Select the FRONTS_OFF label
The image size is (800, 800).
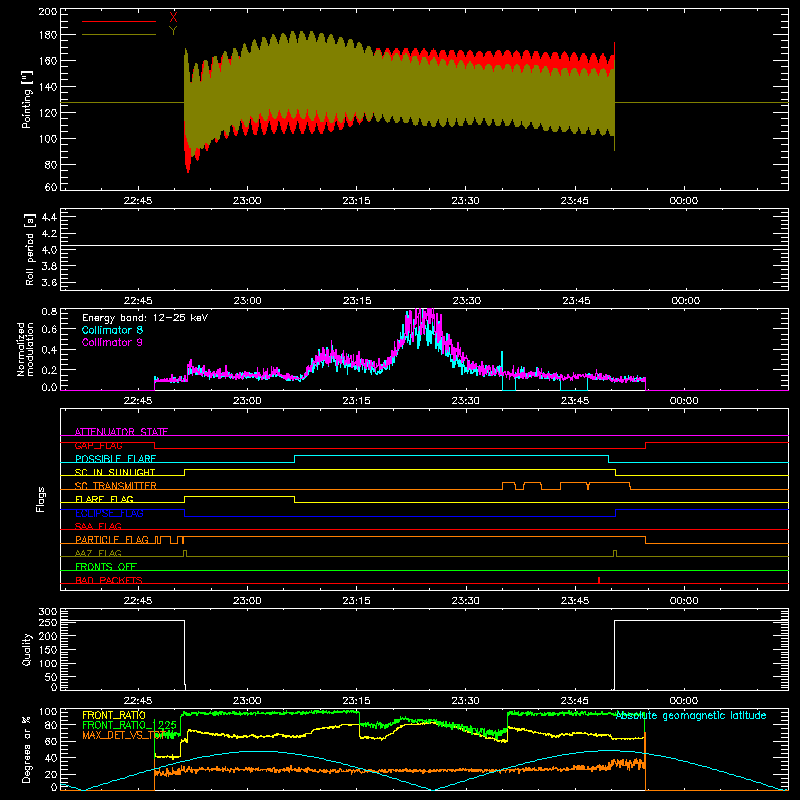(106, 566)
